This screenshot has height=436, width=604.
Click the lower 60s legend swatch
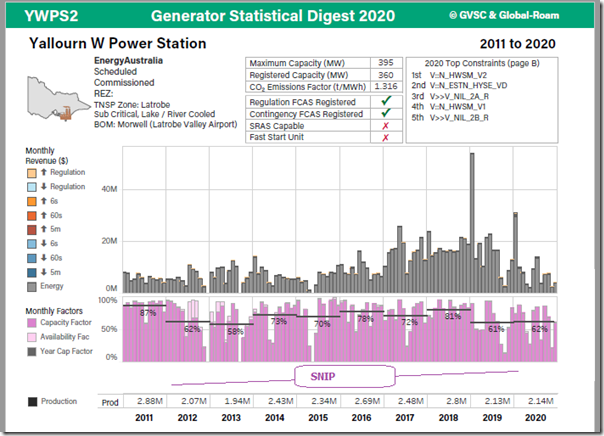click(32, 258)
